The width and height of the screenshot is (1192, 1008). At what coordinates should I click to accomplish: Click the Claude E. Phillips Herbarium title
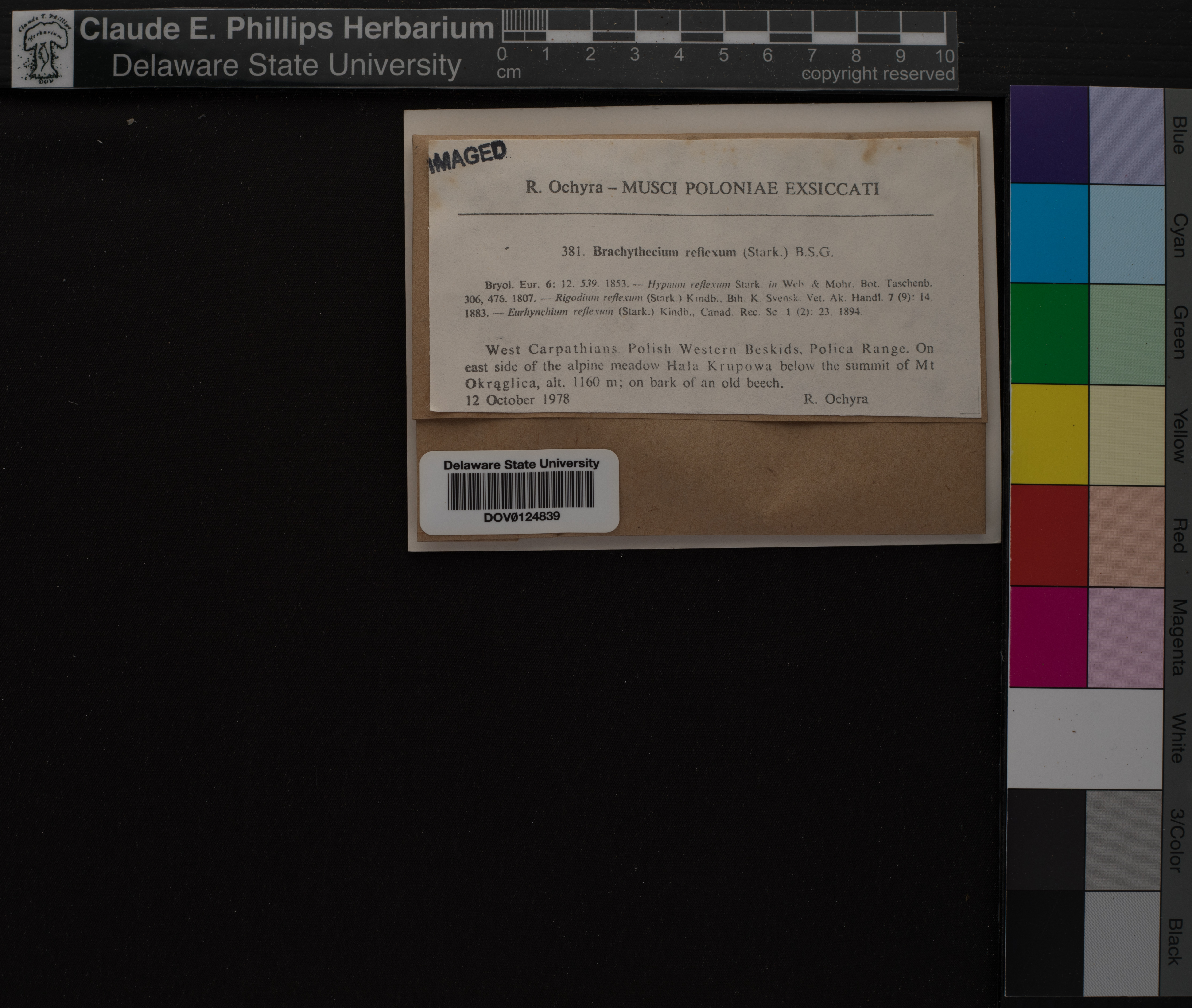[x=286, y=29]
